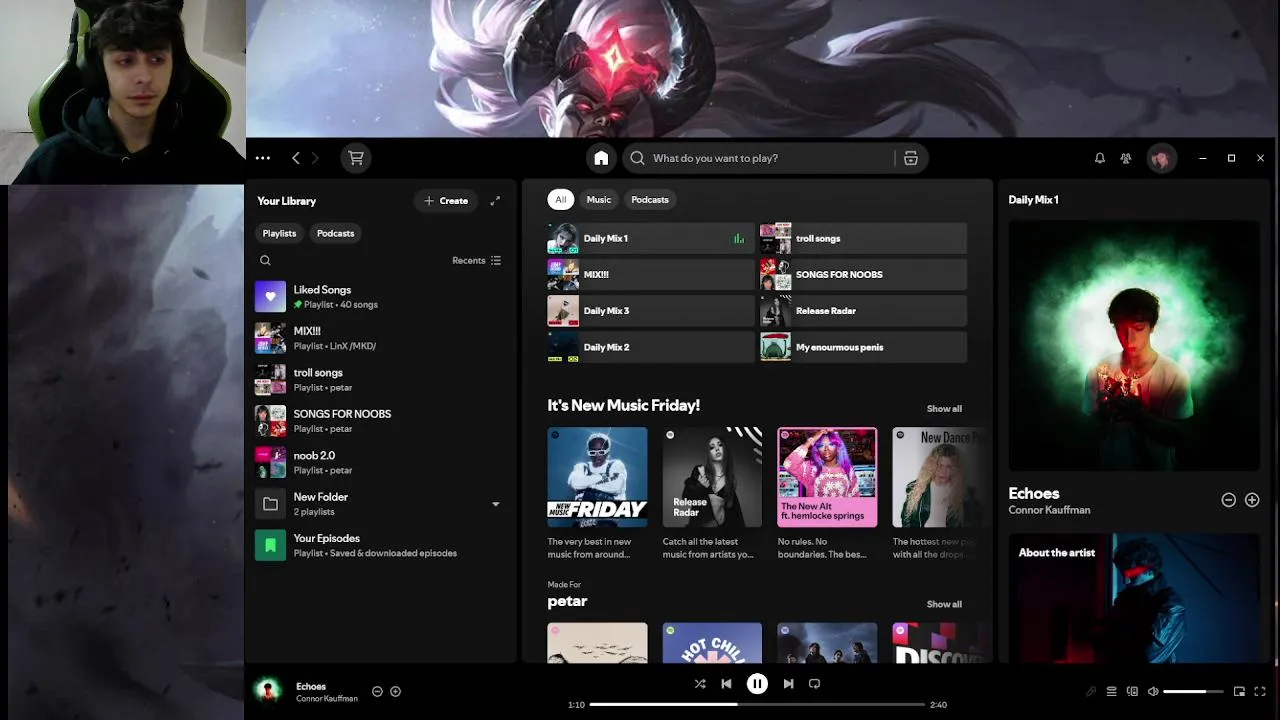Click the magnifier icon in the top search bar
1280x720 pixels.
tap(637, 158)
